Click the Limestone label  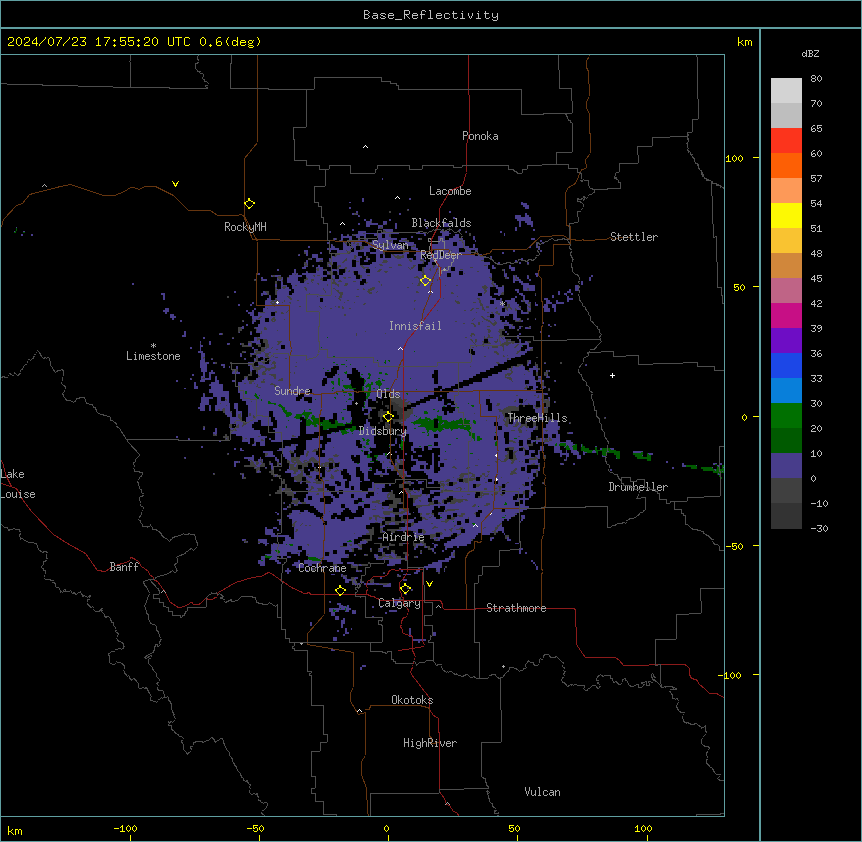153,356
